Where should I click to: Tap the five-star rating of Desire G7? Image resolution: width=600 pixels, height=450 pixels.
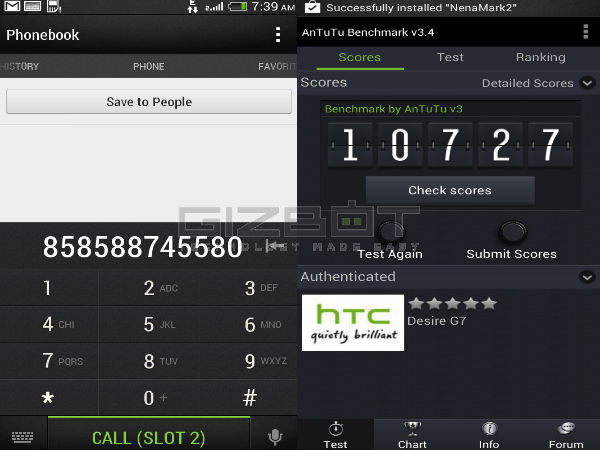tap(452, 304)
